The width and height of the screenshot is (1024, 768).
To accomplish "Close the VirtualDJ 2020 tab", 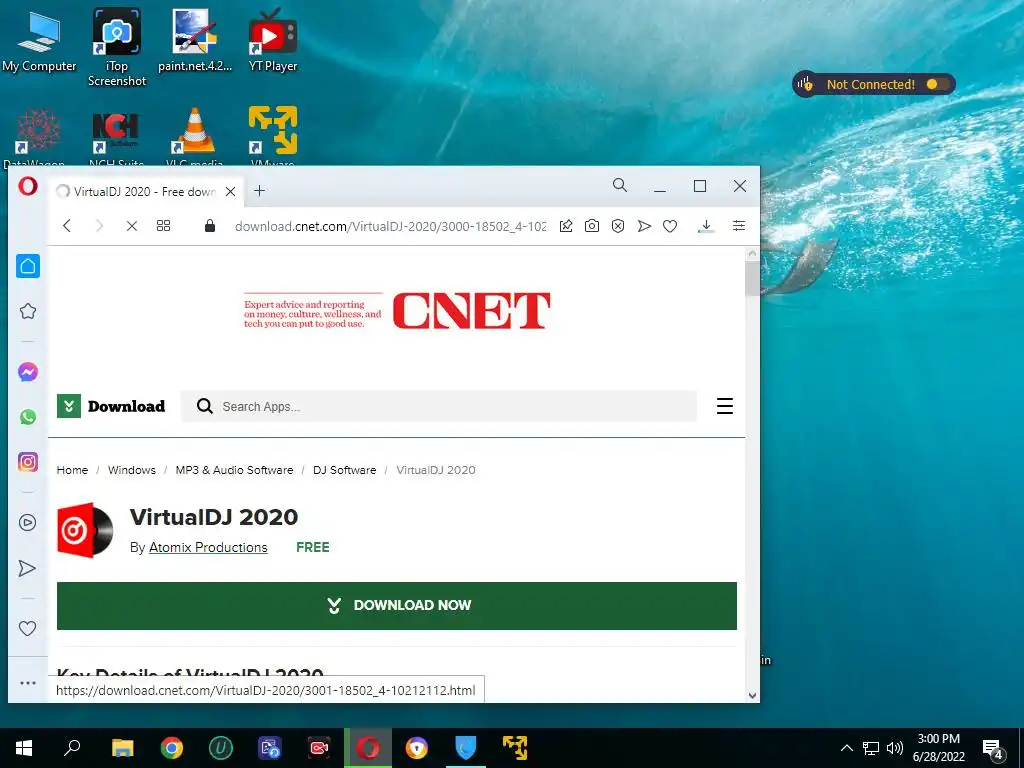I will coord(231,191).
